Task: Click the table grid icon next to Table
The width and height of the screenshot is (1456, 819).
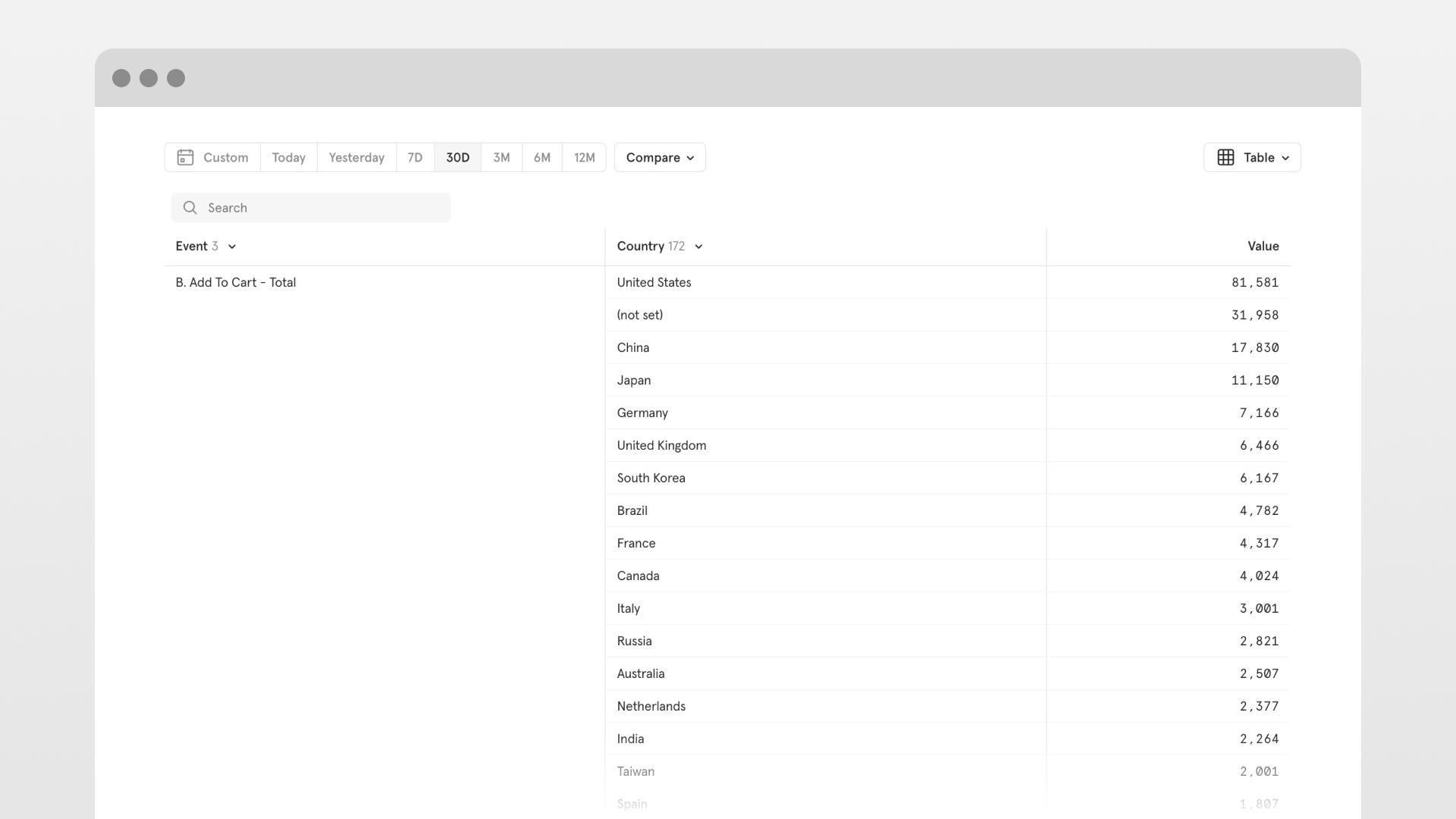Action: click(1225, 157)
